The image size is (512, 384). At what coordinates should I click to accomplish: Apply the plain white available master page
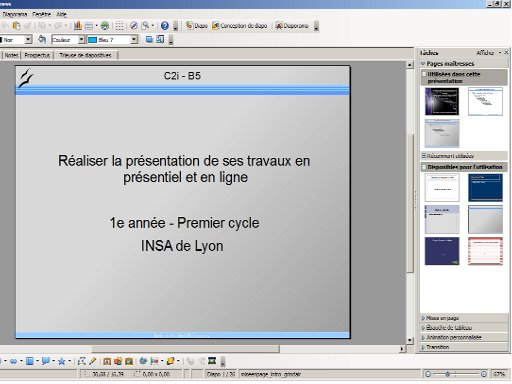coord(442,188)
